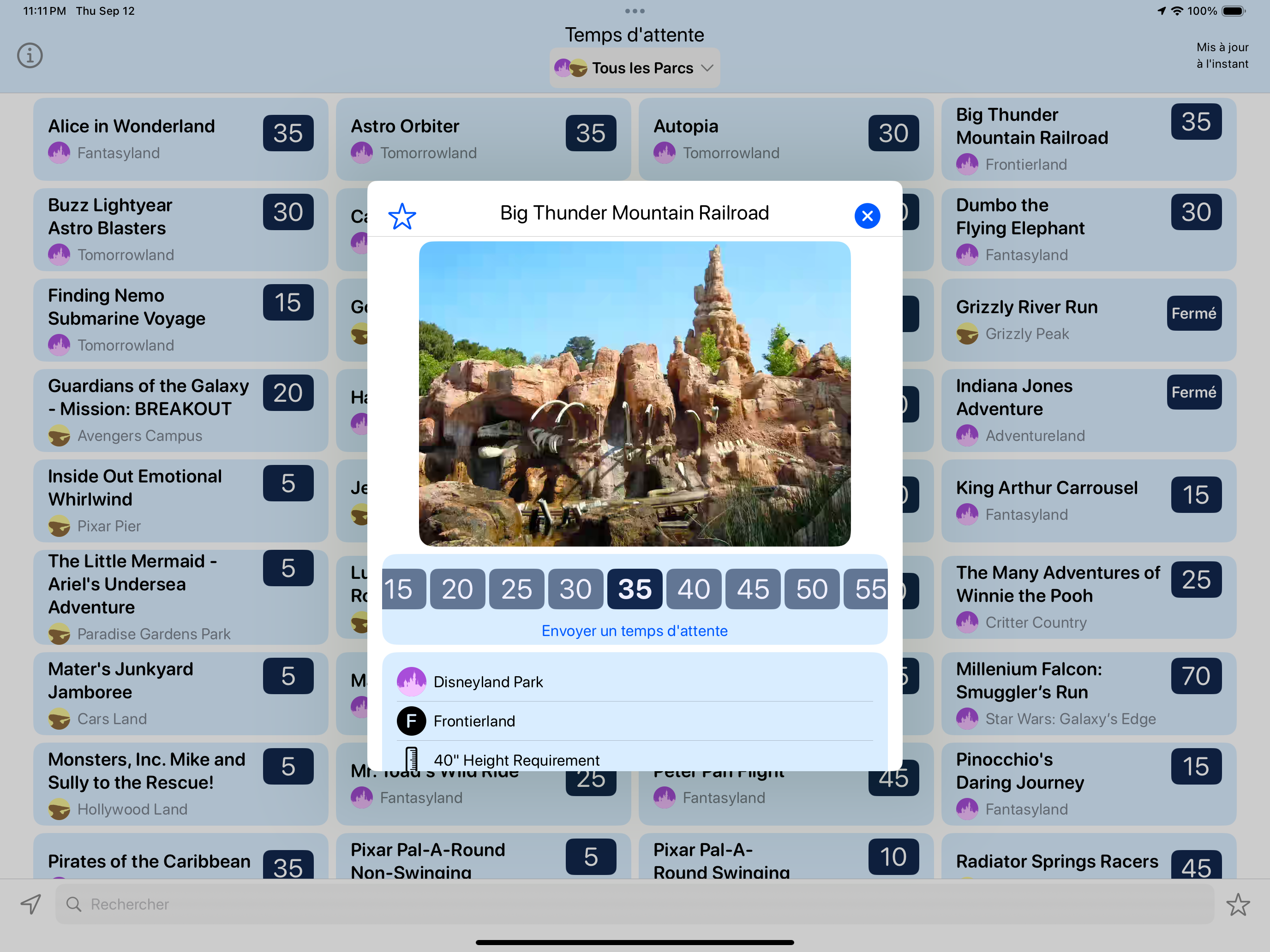Tap the Fermé badge on Indiana Jones Adventure
The image size is (1270, 952).
pos(1194,392)
